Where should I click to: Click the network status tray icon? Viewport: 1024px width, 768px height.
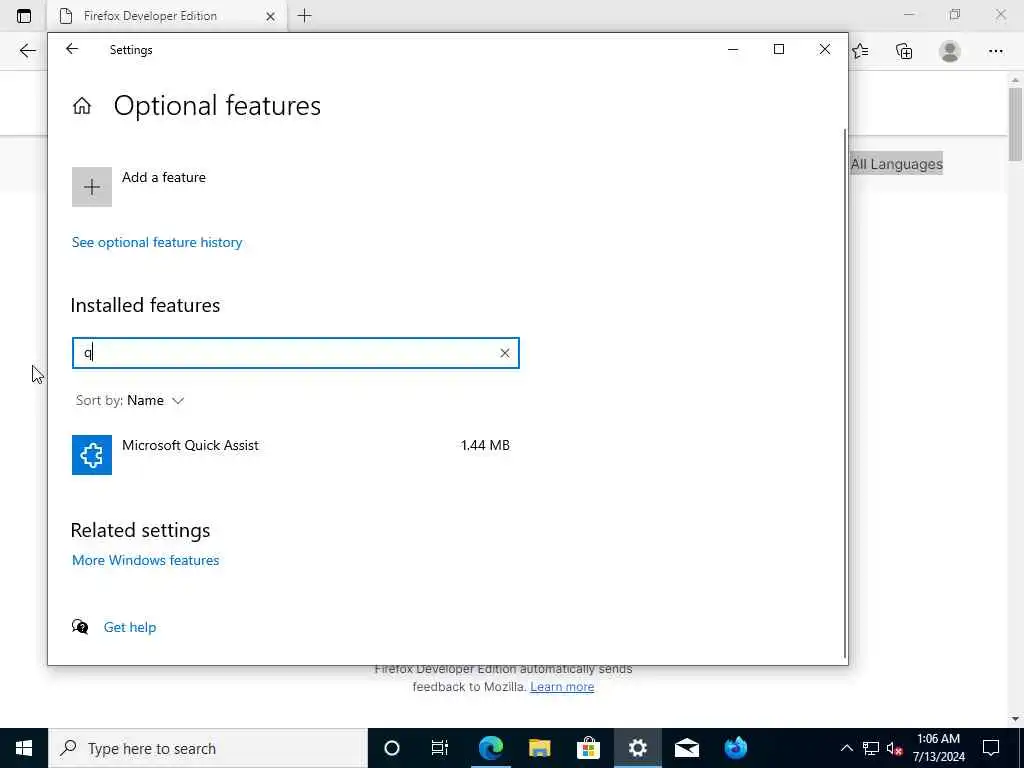click(x=871, y=748)
